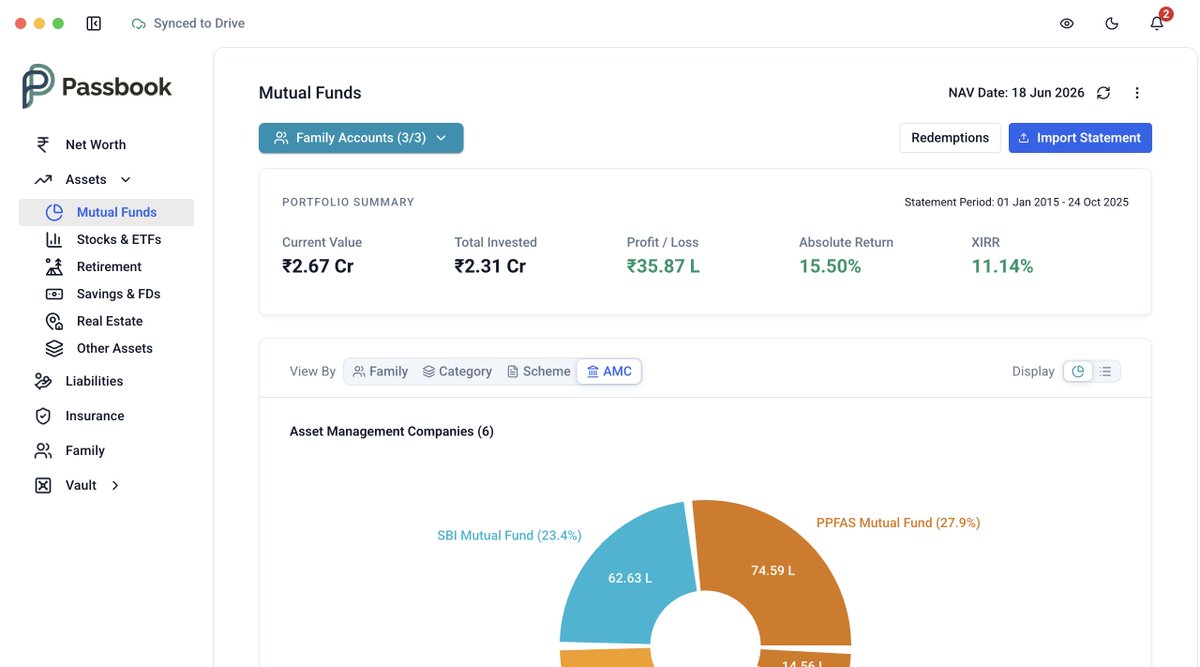
Task: Click the Real Estate location icon
Action: coord(55,321)
